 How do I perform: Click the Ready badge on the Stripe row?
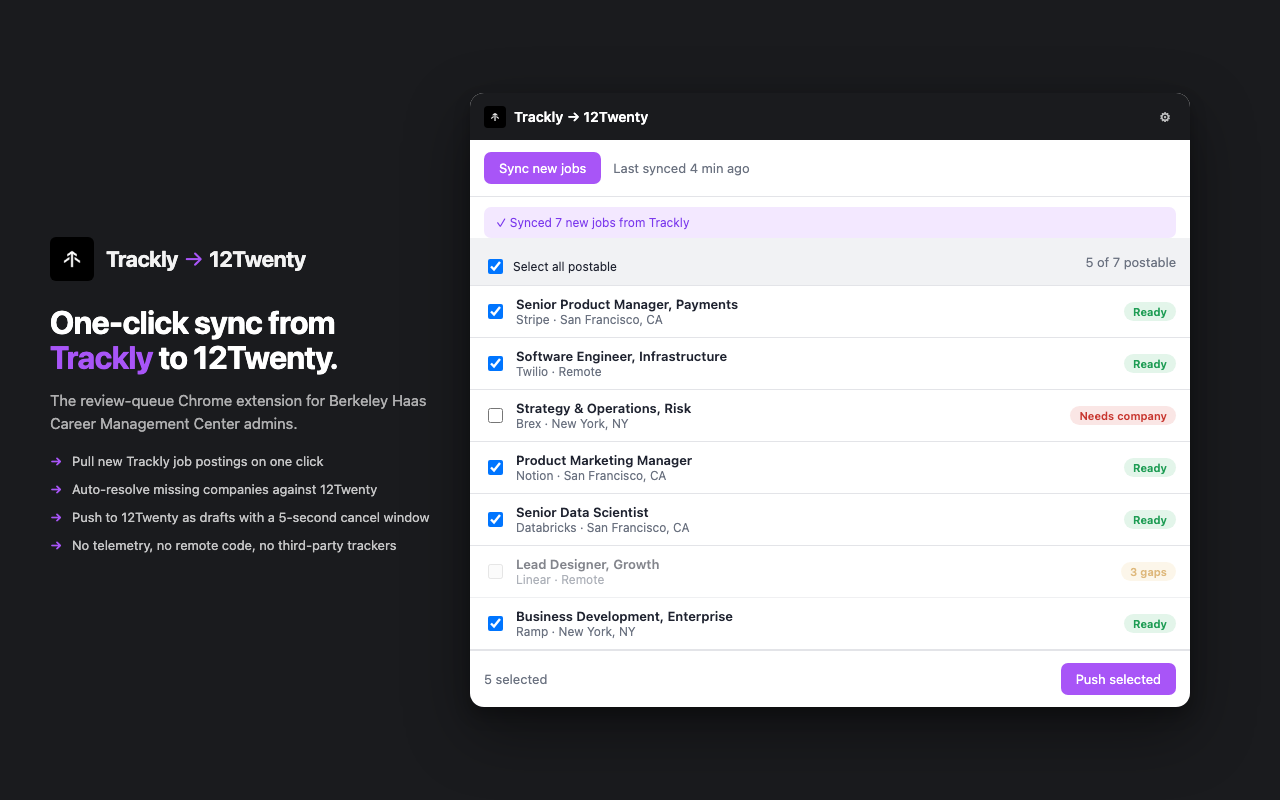click(x=1150, y=312)
